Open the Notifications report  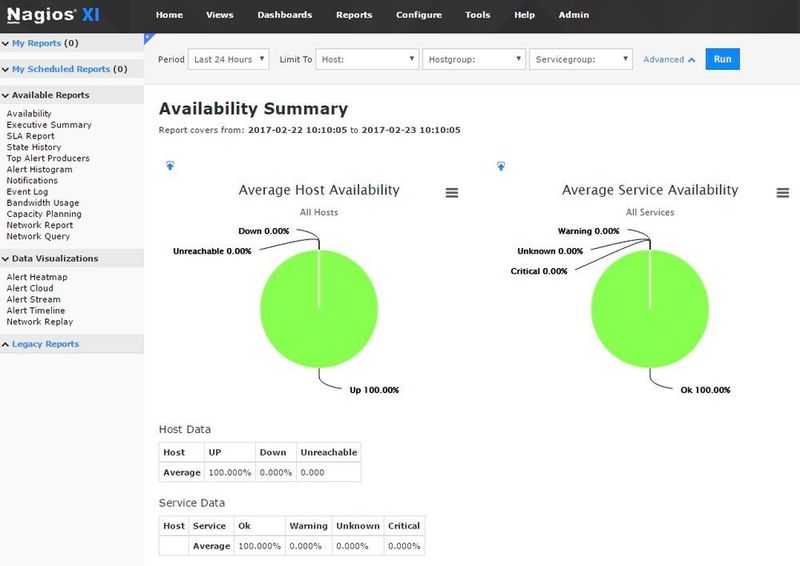(x=32, y=181)
